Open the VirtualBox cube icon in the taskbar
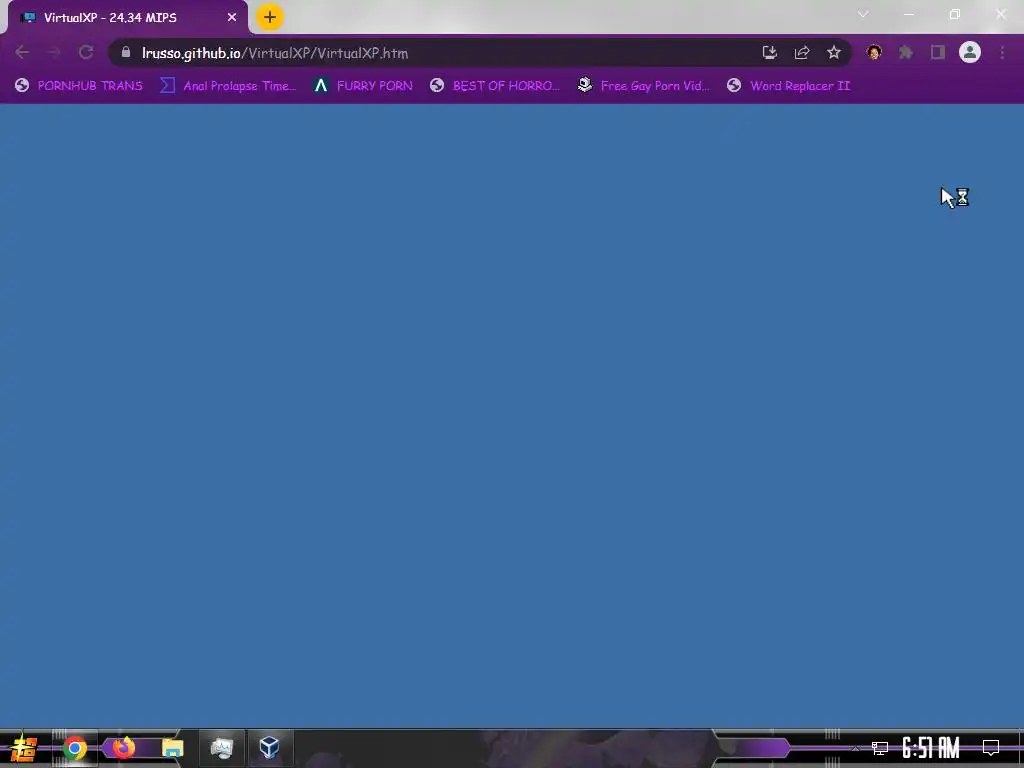This screenshot has width=1024, height=768. 269,748
